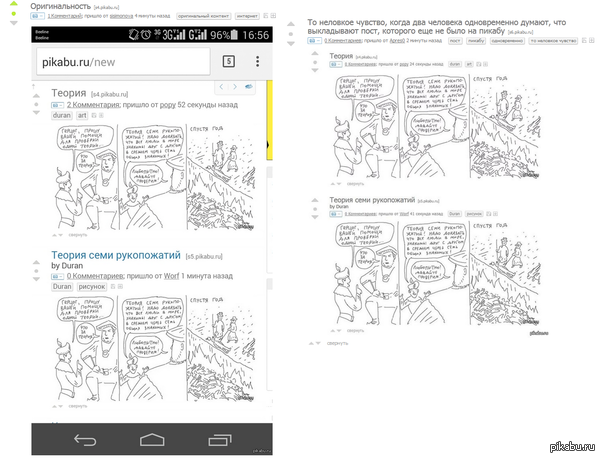This screenshot has width=600, height=458.
Task: Click the vibrate mode icon in status bar
Action: point(134,35)
